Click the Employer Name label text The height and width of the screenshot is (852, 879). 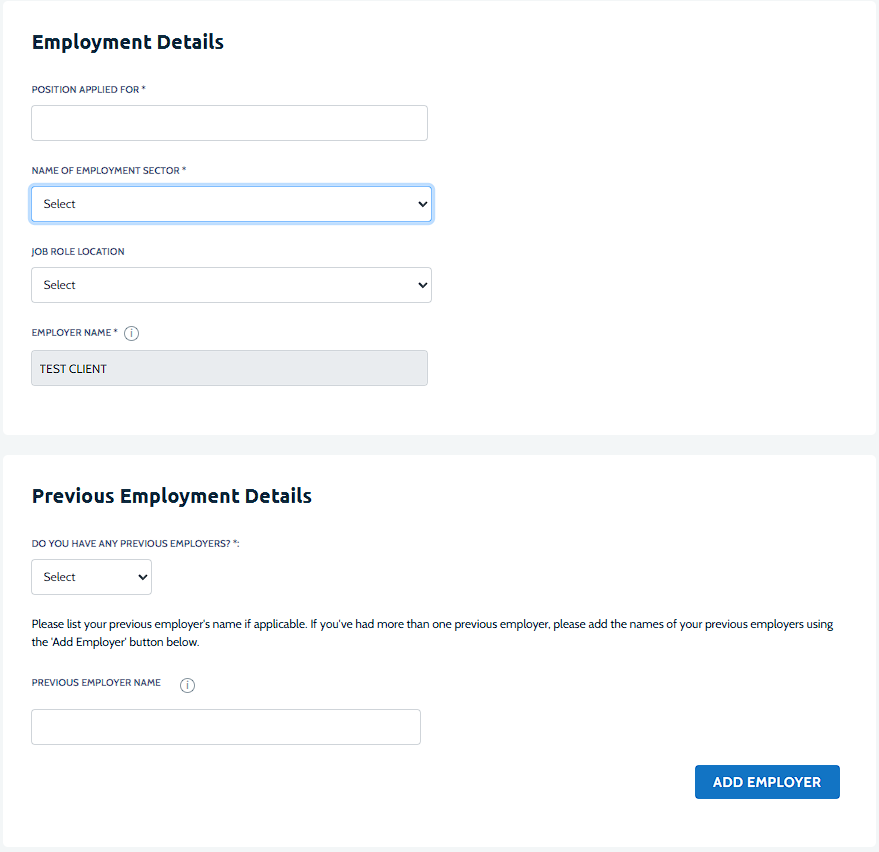(x=72, y=332)
